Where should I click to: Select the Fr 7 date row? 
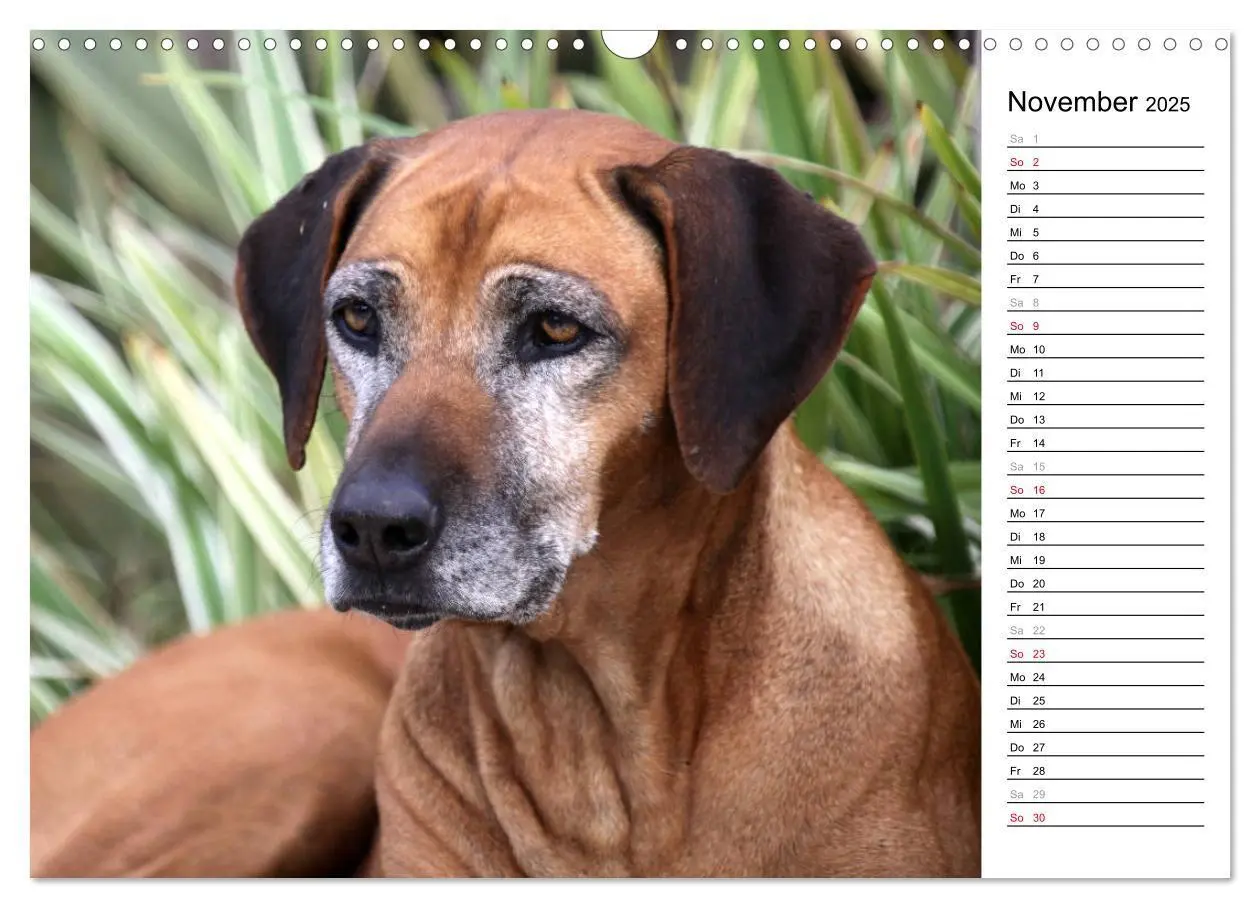pyautogui.click(x=1105, y=279)
